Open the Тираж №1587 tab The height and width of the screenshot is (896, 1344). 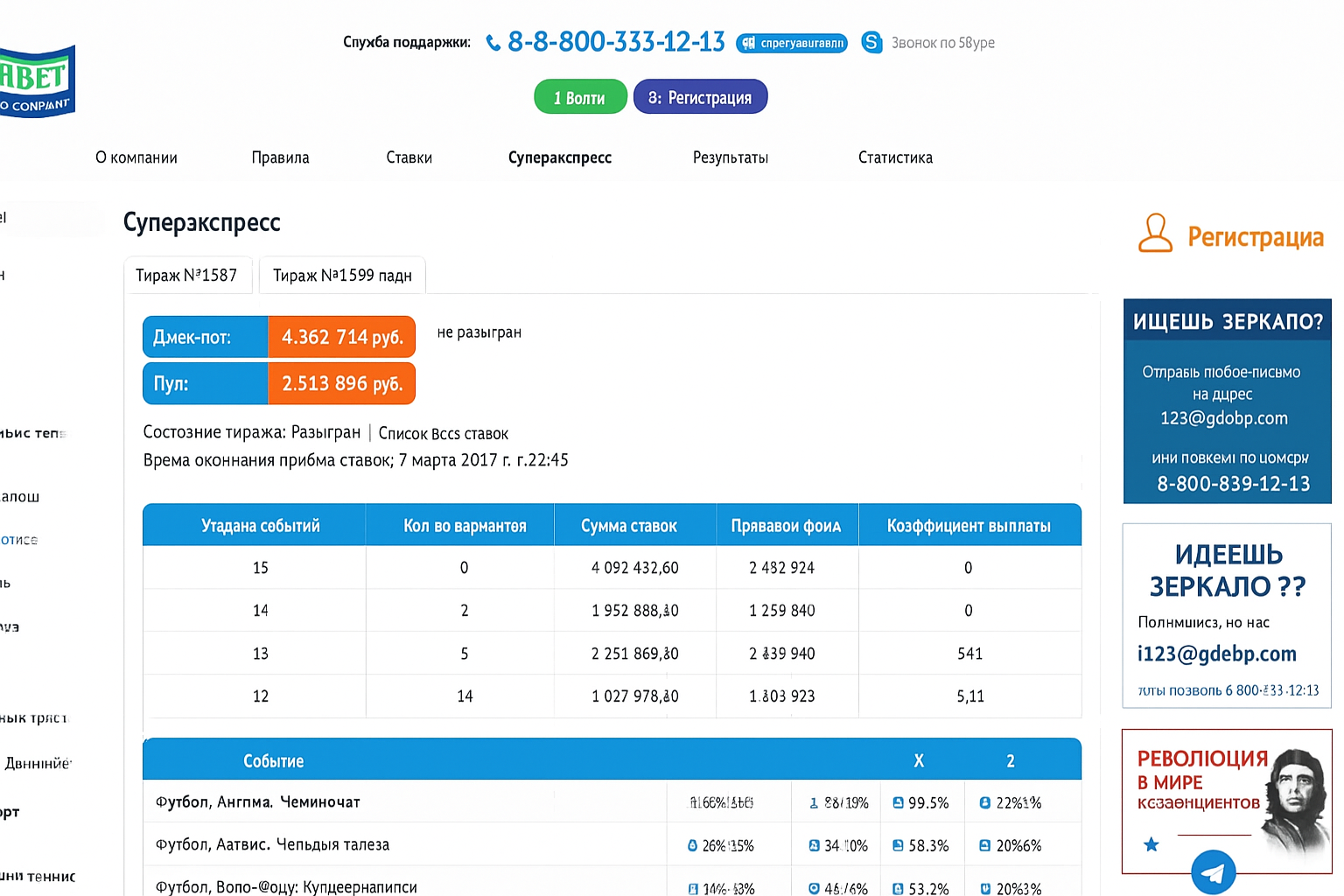[x=186, y=276]
